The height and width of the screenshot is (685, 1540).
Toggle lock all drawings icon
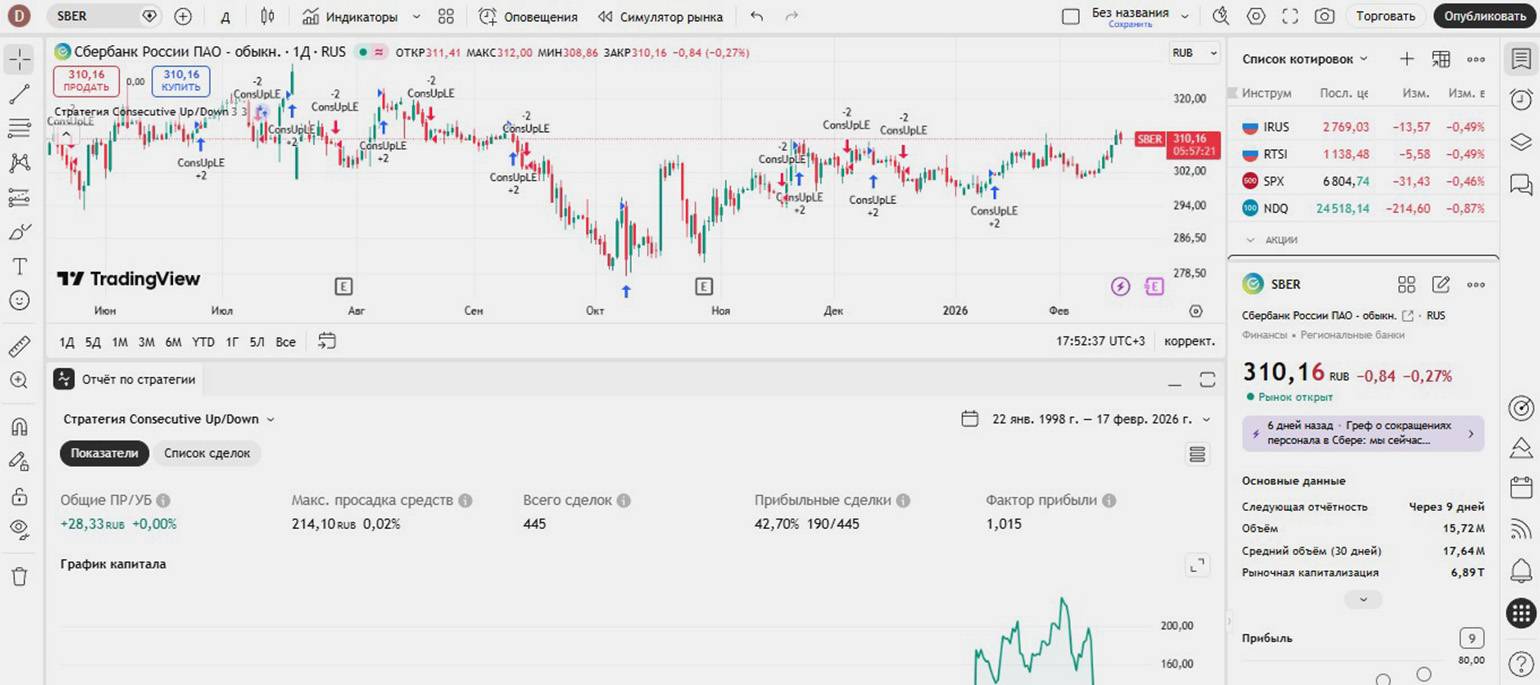[x=19, y=496]
